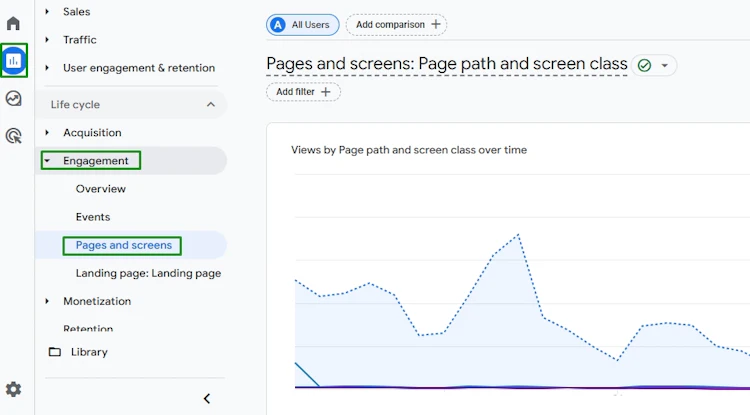Collapse the Engagement section arrow
This screenshot has width=750, height=415.
click(x=47, y=161)
